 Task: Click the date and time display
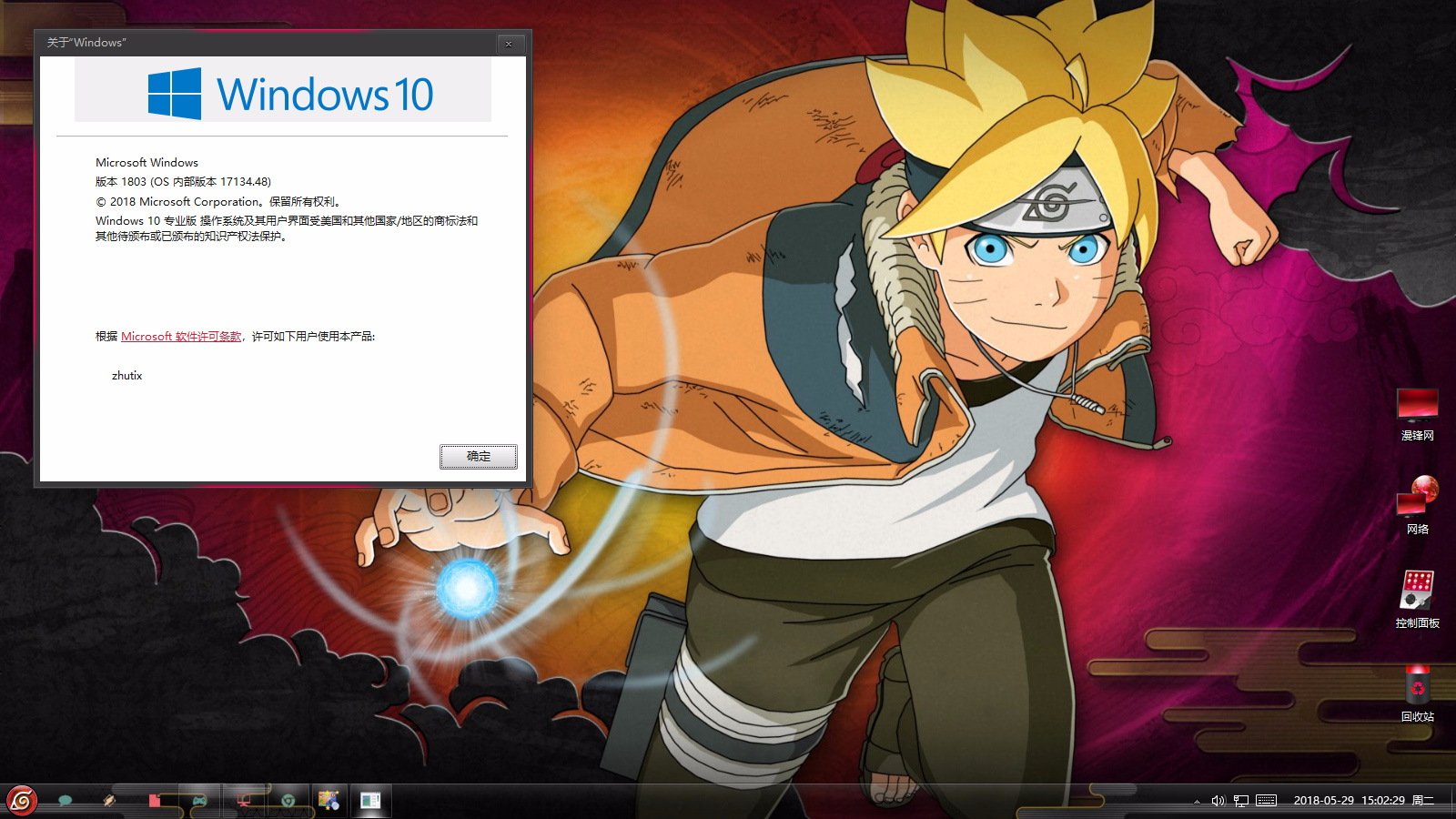tap(1363, 801)
